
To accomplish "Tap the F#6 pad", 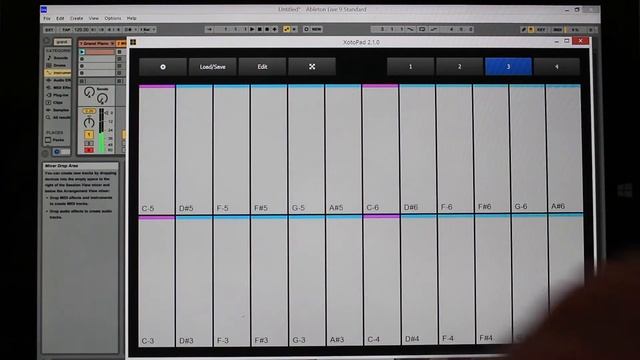I will pyautogui.click(x=491, y=148).
